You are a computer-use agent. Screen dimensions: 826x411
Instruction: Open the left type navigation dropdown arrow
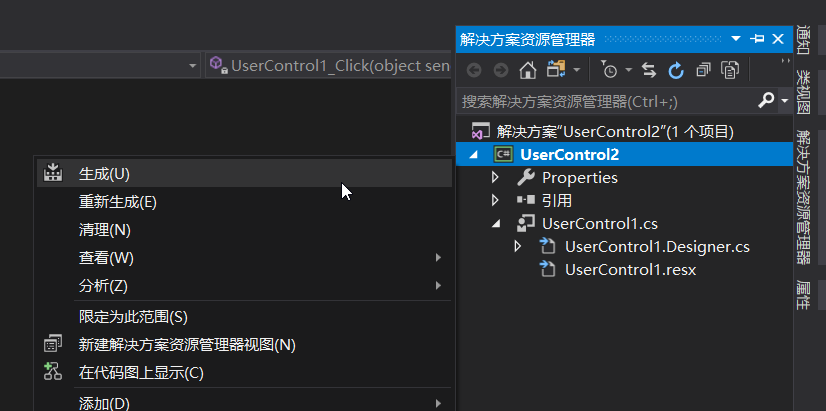192,66
